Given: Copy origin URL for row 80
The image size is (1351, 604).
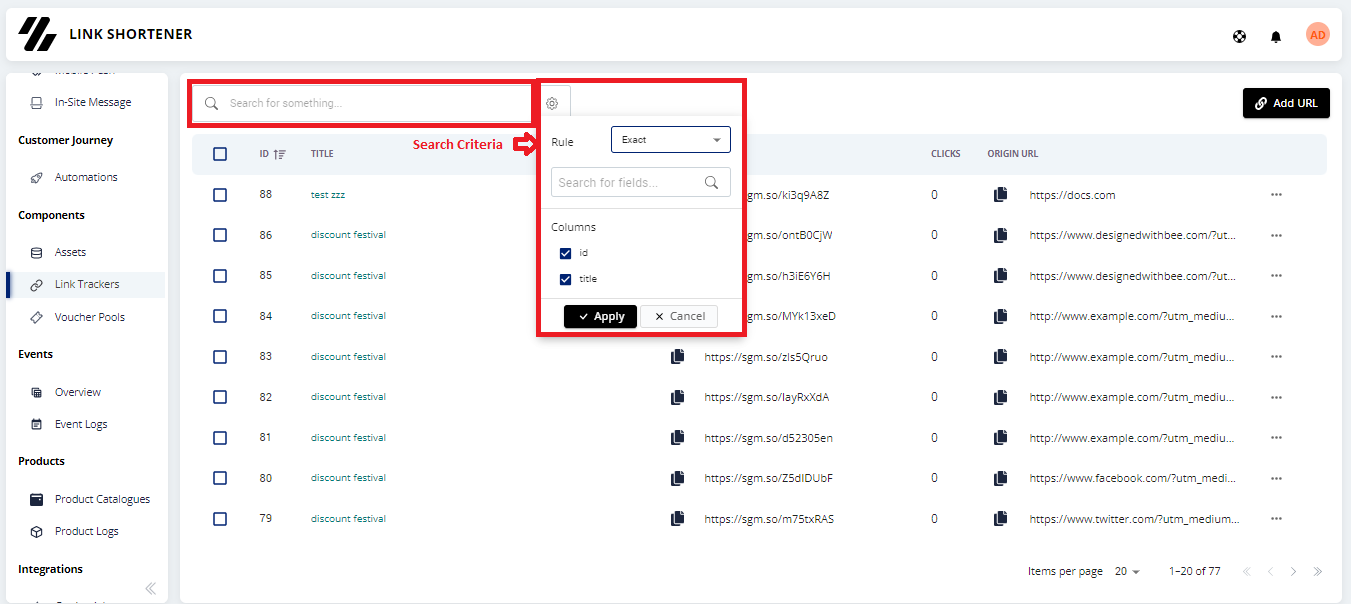Looking at the screenshot, I should [1000, 478].
